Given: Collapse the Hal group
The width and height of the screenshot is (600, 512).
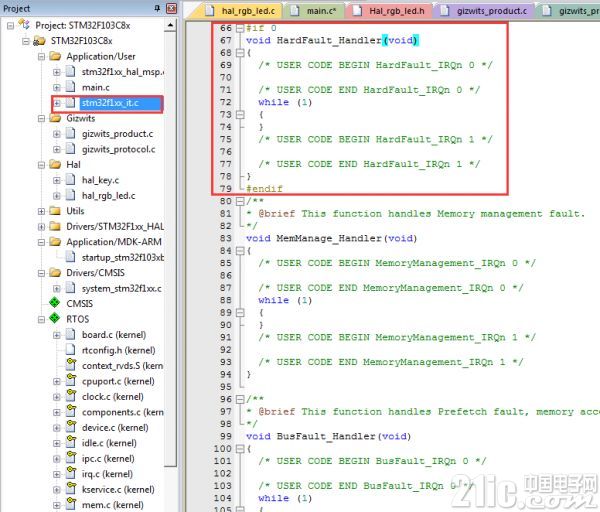Looking at the screenshot, I should [41, 165].
